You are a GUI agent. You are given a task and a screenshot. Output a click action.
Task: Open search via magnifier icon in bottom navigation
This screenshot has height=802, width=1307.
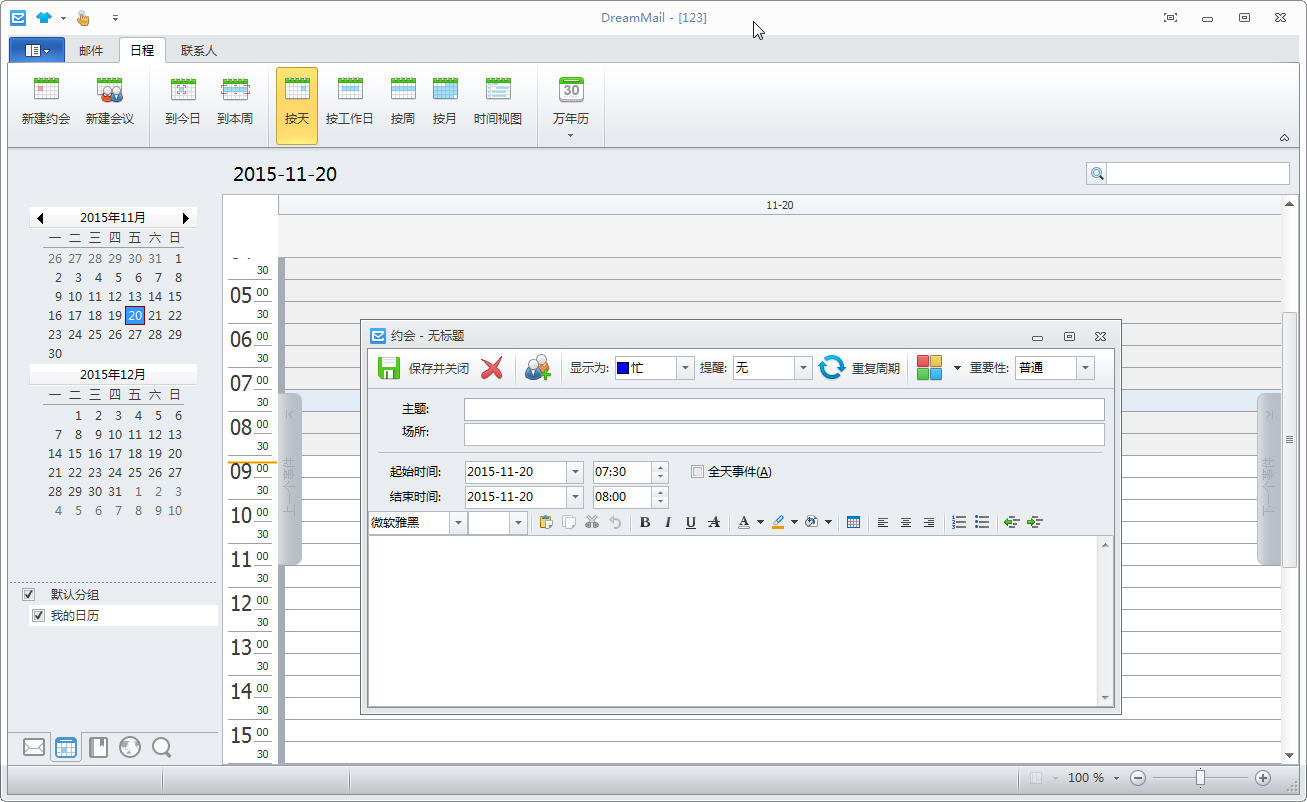162,747
